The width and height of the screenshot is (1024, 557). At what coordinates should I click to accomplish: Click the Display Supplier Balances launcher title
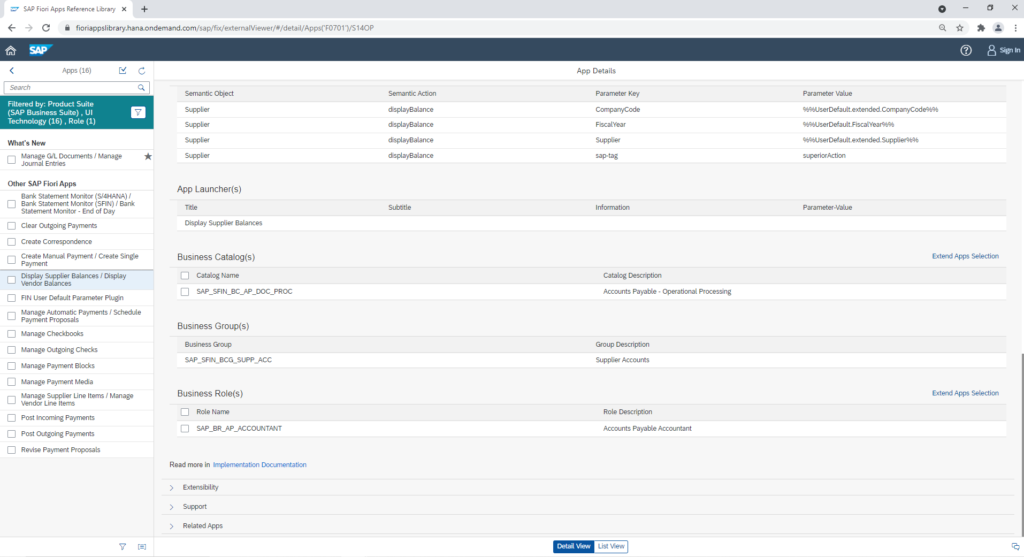[x=223, y=223]
